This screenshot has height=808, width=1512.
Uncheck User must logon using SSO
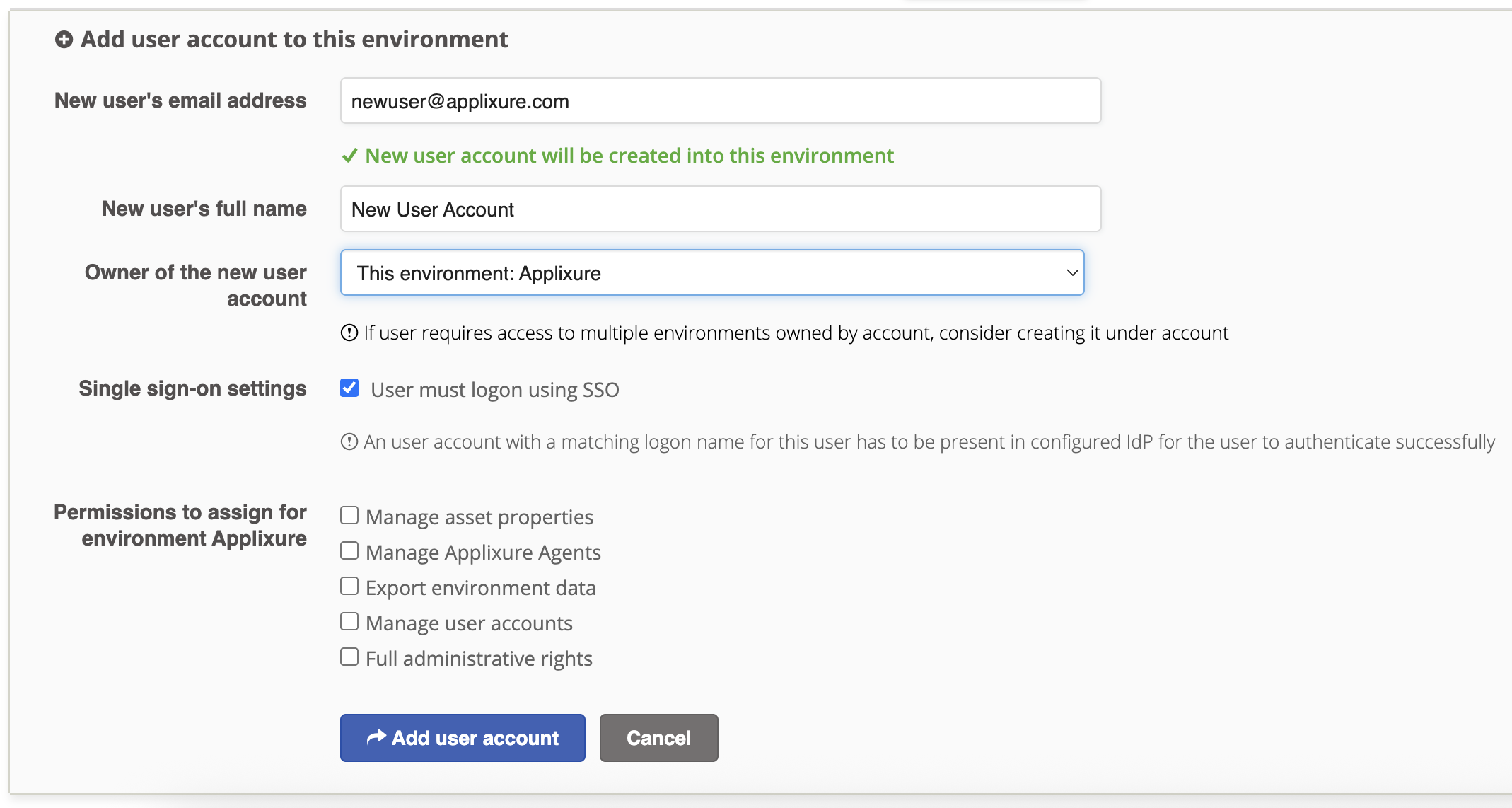(349, 388)
